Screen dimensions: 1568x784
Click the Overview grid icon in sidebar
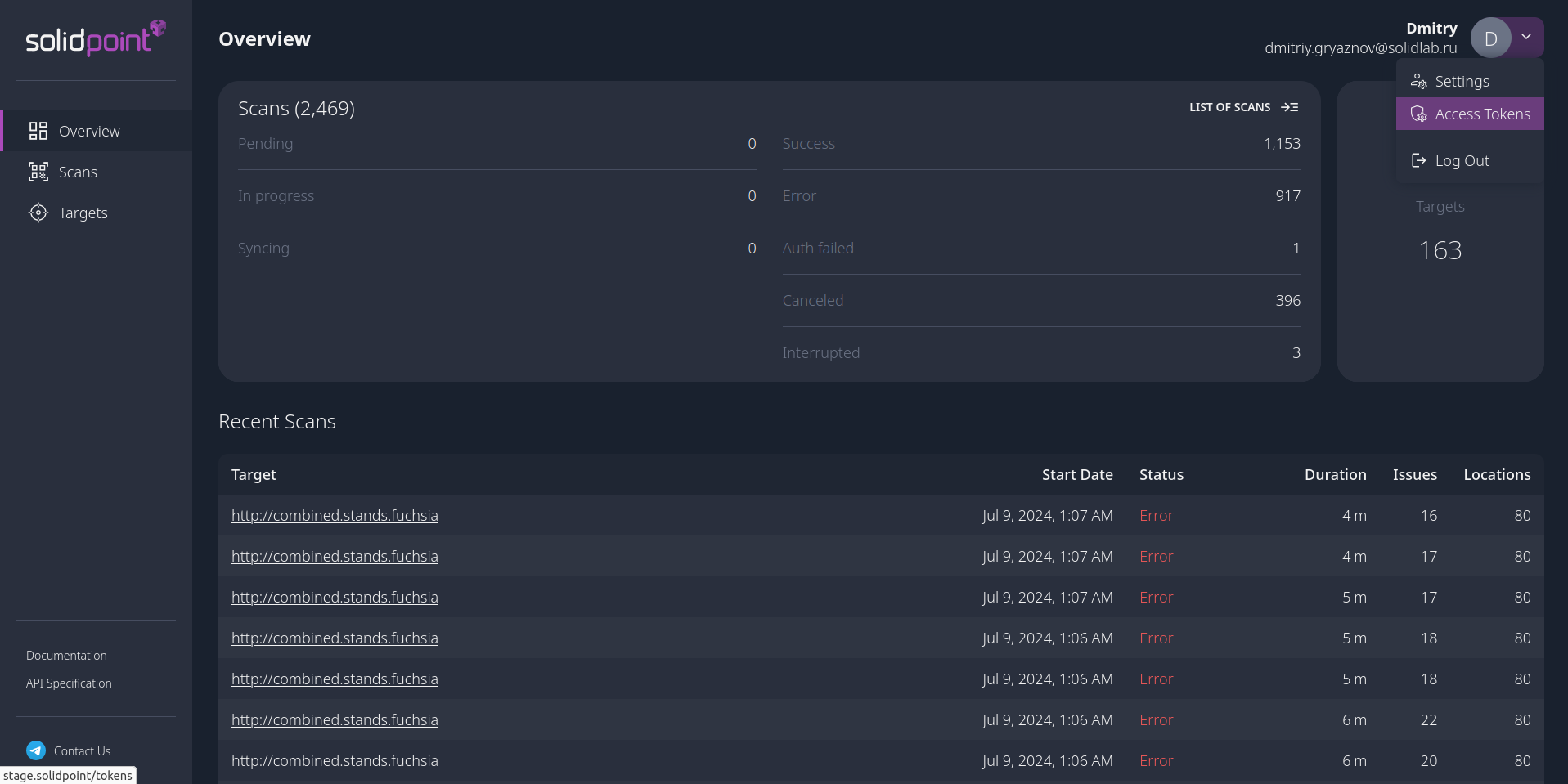tap(38, 131)
